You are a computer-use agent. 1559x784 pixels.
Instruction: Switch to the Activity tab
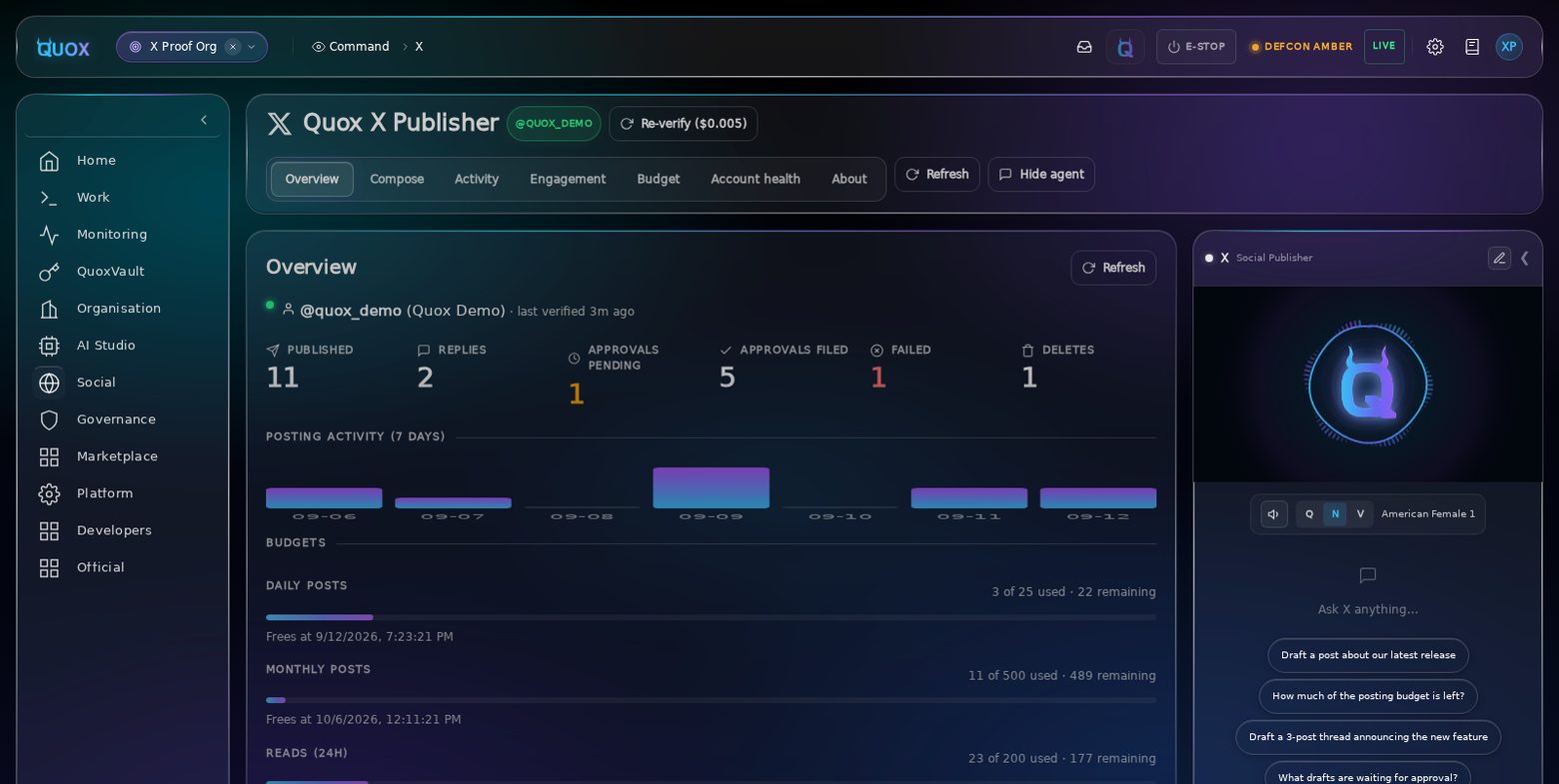[x=477, y=180]
